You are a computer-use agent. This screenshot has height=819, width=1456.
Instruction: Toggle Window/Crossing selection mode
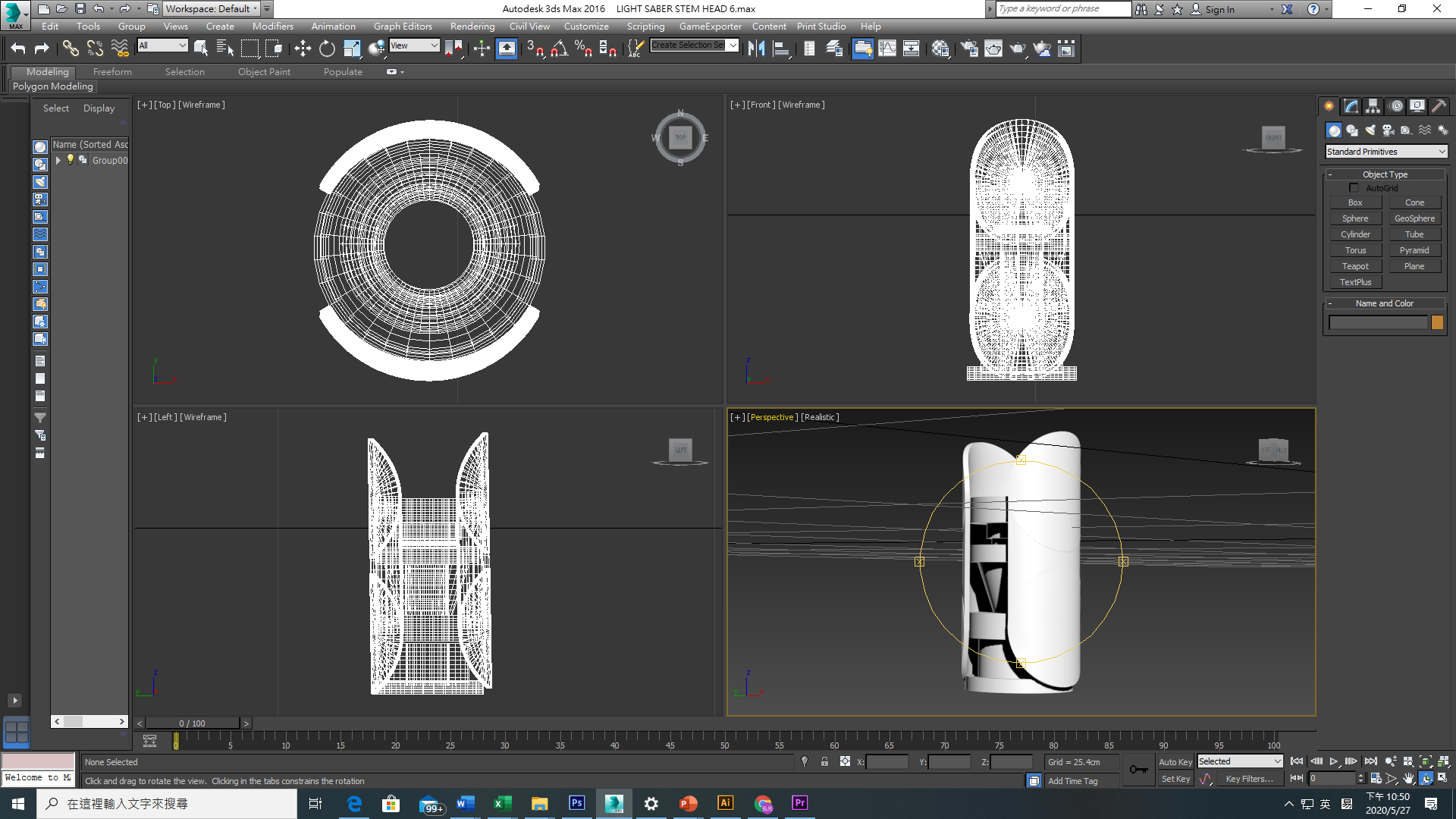click(274, 49)
